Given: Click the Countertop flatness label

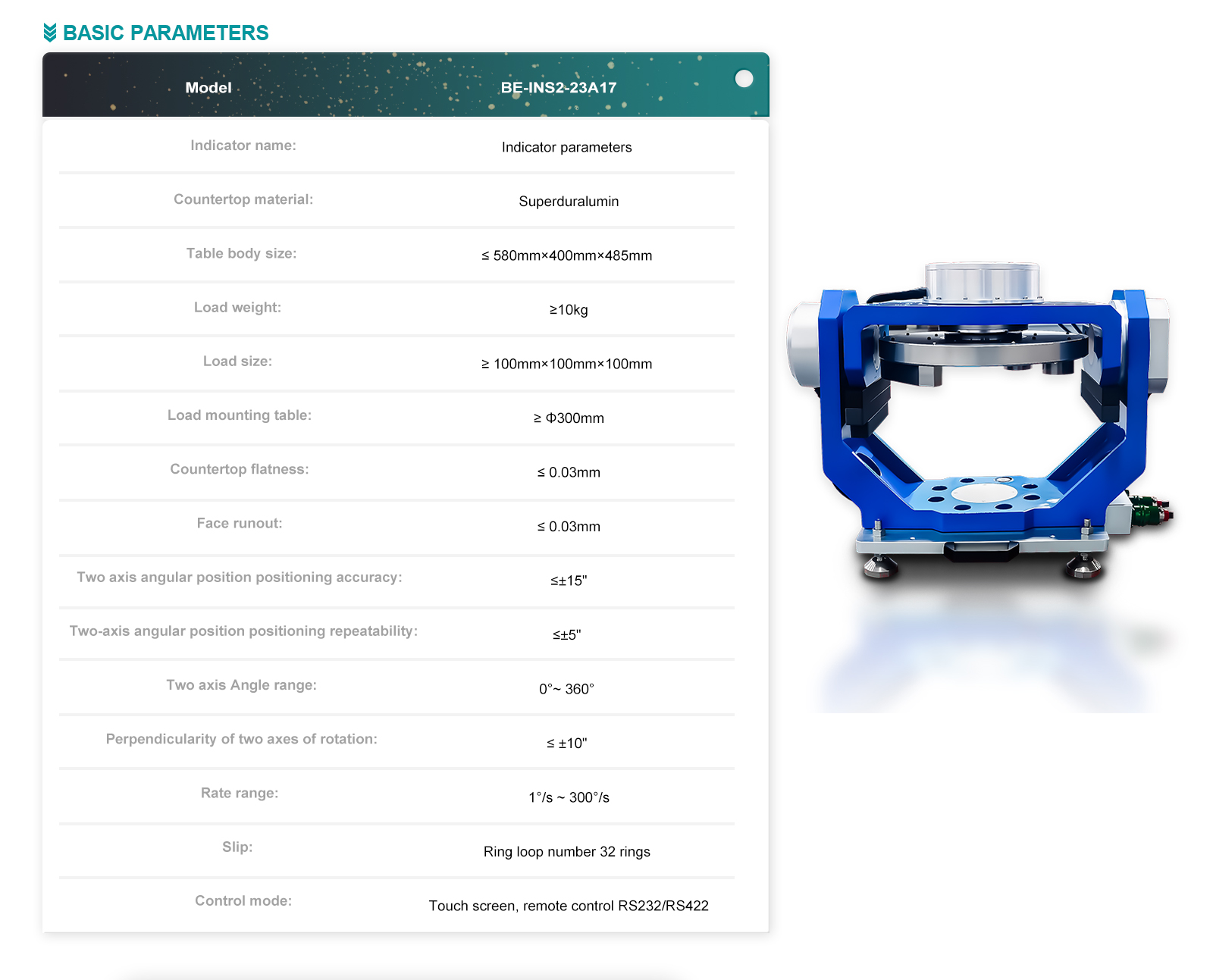Looking at the screenshot, I should pyautogui.click(x=239, y=469).
